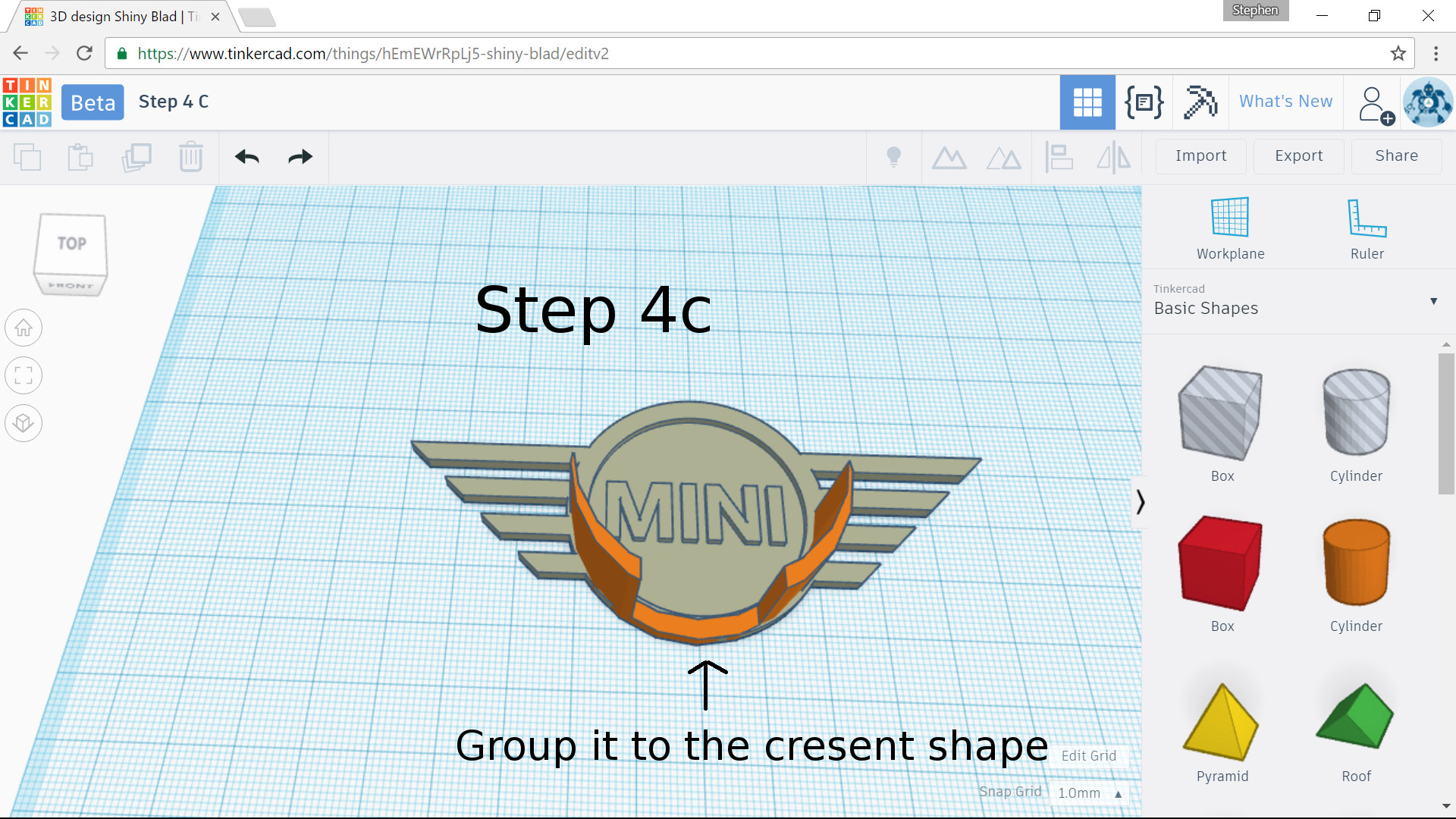
Task: Click the Delete trash can icon
Action: pos(191,157)
